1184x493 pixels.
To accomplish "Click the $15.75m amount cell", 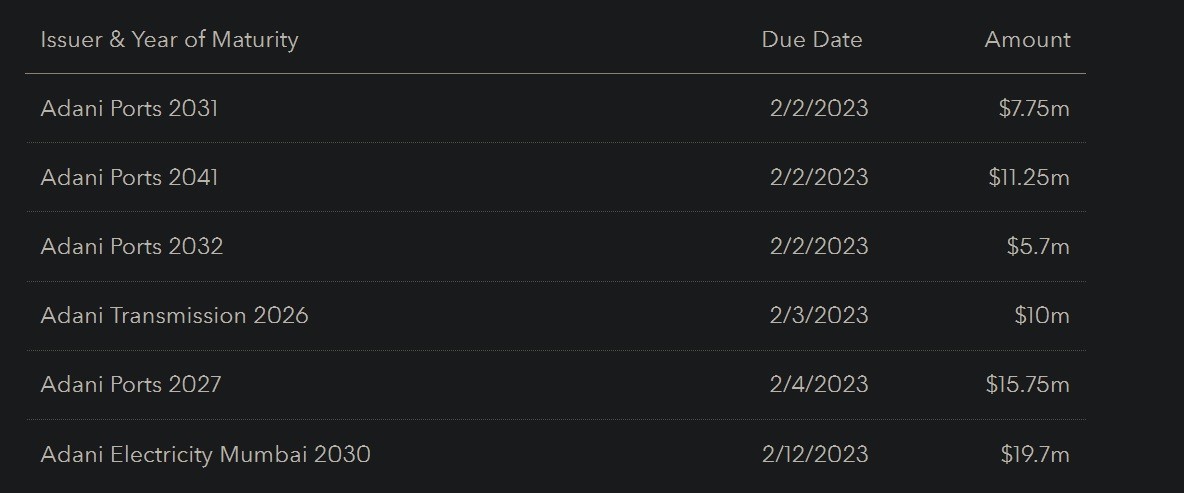I will [x=1027, y=384].
